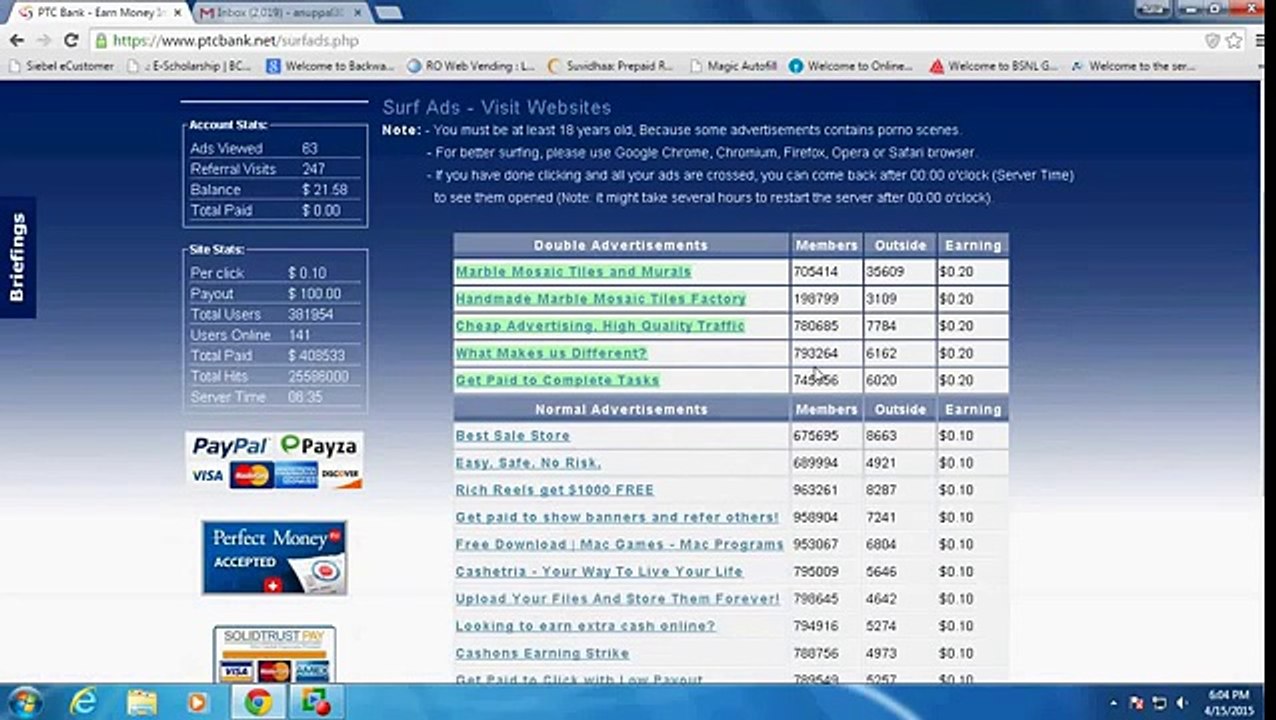The image size is (1276, 720).
Task: Open the Welcome to Backwa... bookmark
Action: coord(330,66)
